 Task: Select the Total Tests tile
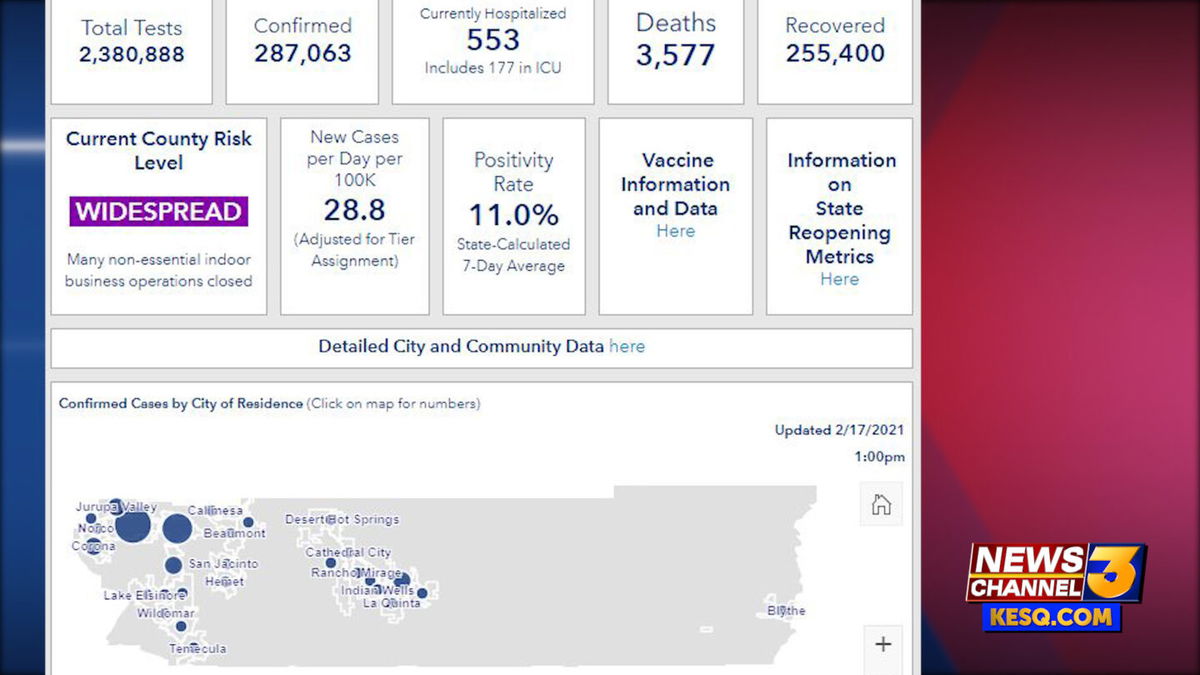coord(131,50)
